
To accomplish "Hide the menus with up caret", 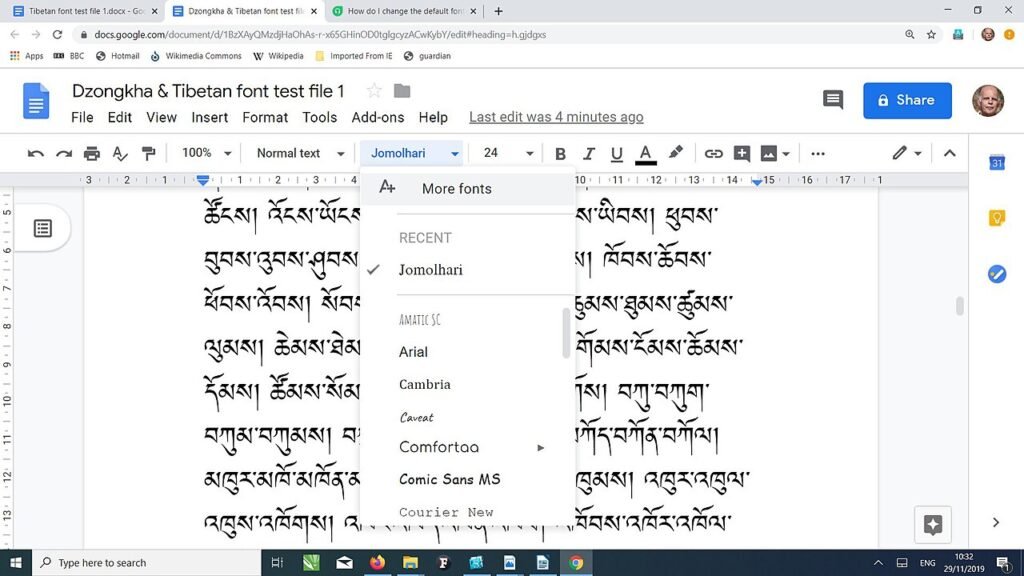I will tap(950, 153).
